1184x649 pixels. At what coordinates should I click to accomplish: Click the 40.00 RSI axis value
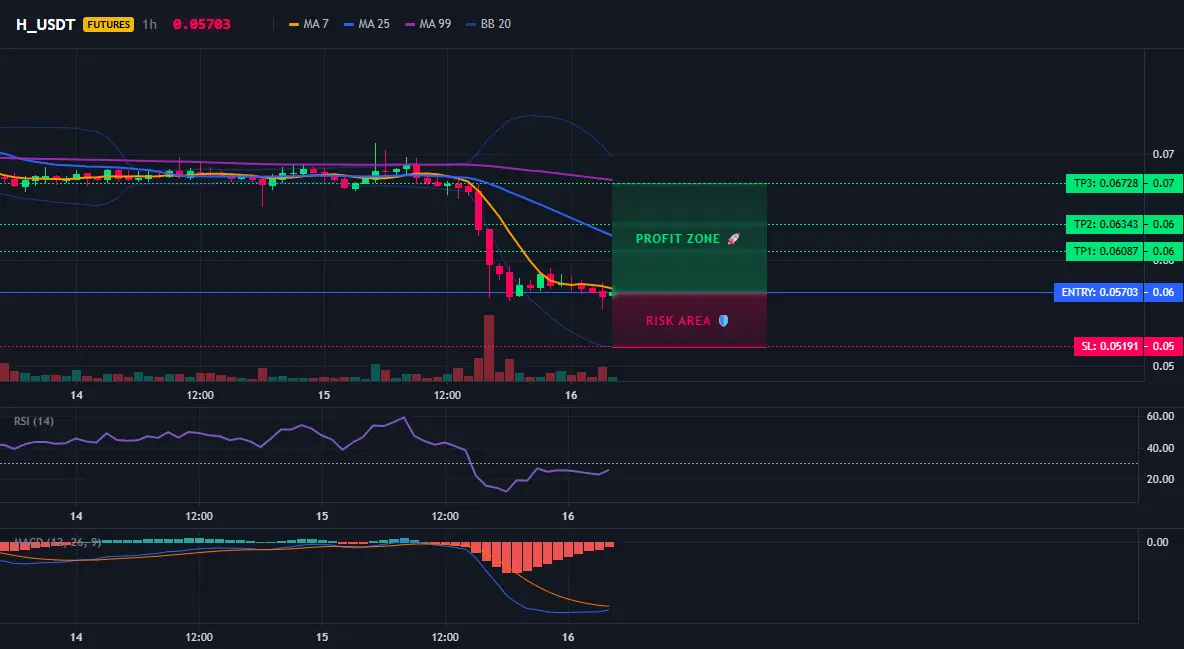(1160, 448)
